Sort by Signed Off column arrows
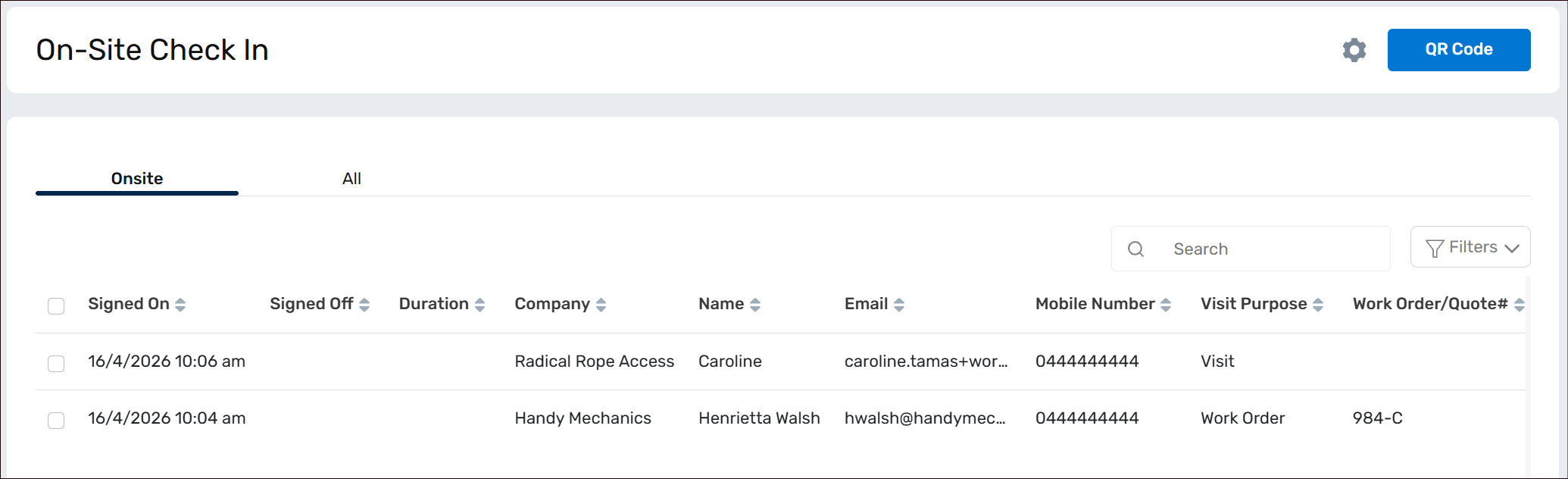The height and width of the screenshot is (479, 1568). click(x=364, y=305)
